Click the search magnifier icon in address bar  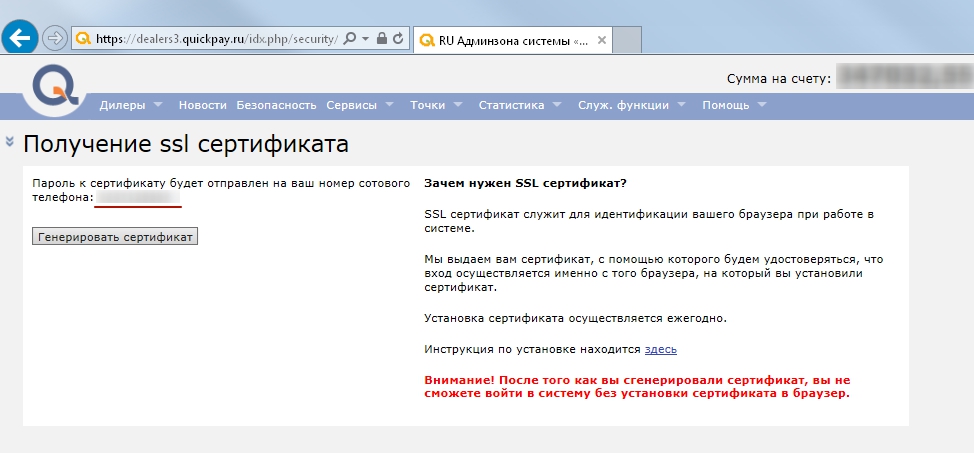pyautogui.click(x=350, y=39)
